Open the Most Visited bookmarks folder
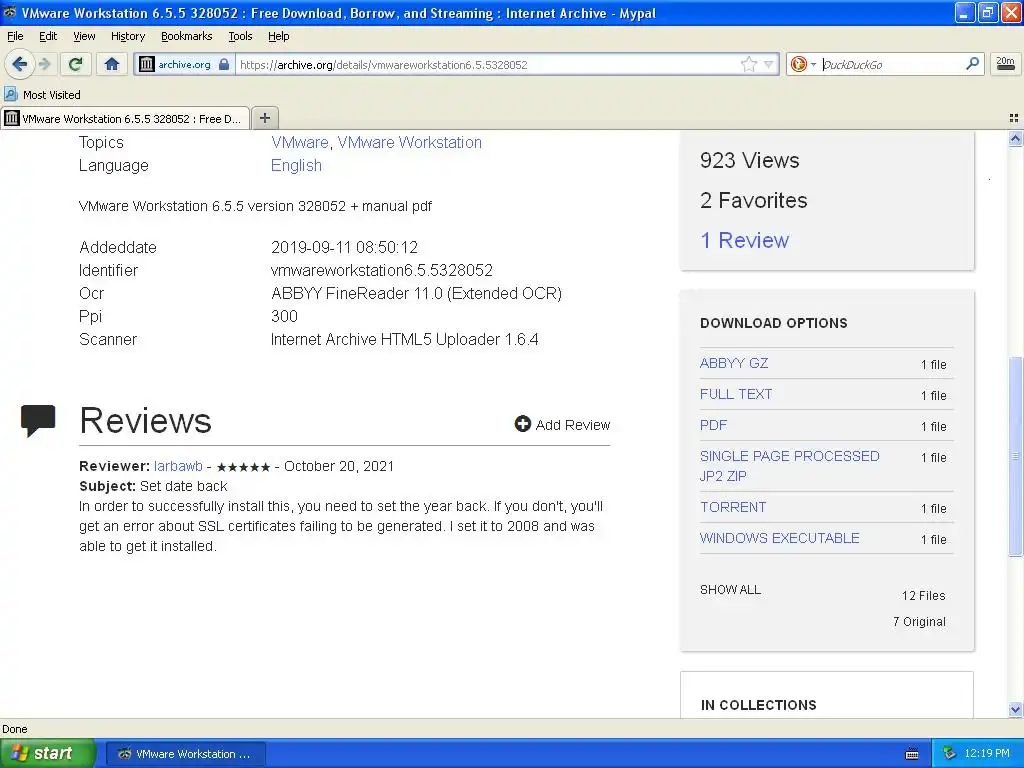This screenshot has height=768, width=1024. (42, 95)
